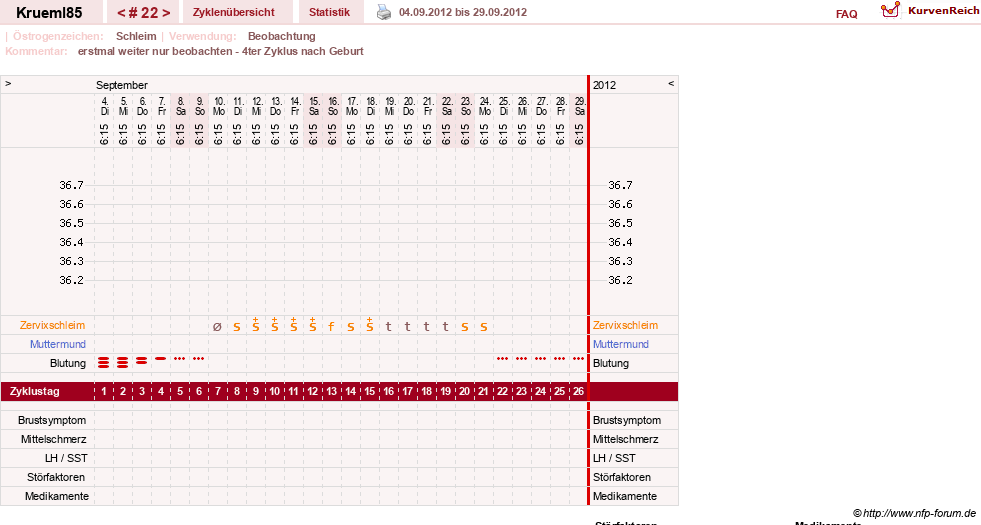Viewport: 981px width, 525px height.
Task: Click the spotting dots on cycle day 22
Action: [502, 359]
